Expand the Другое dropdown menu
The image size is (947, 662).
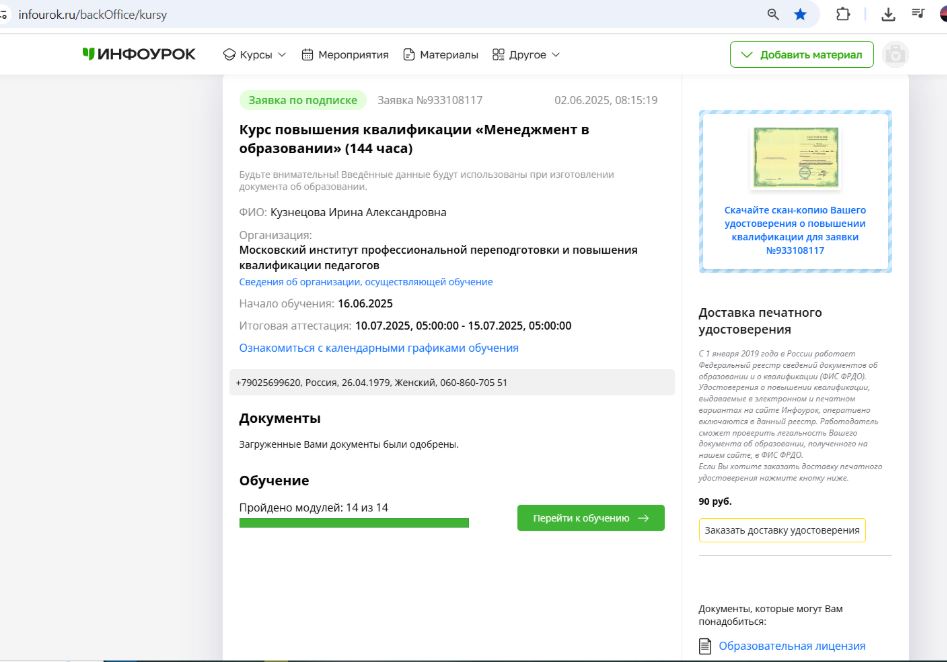click(526, 55)
